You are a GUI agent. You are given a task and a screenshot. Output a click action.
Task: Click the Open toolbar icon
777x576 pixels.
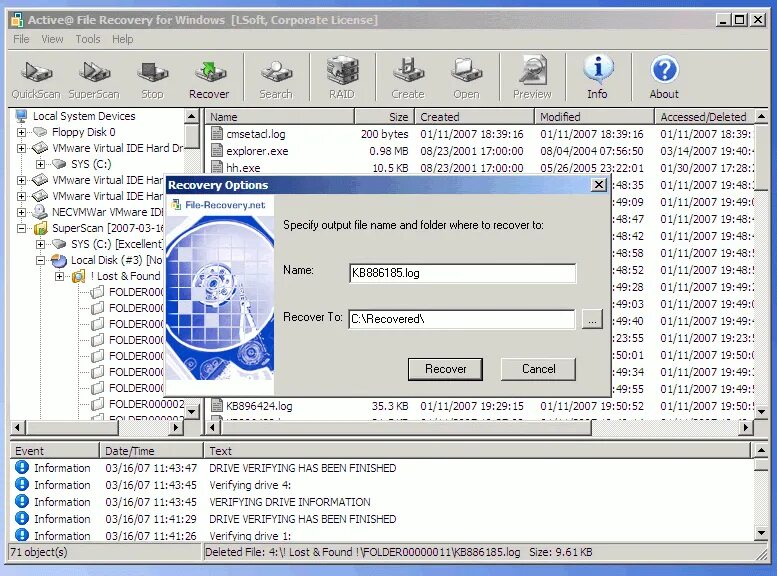coord(466,79)
